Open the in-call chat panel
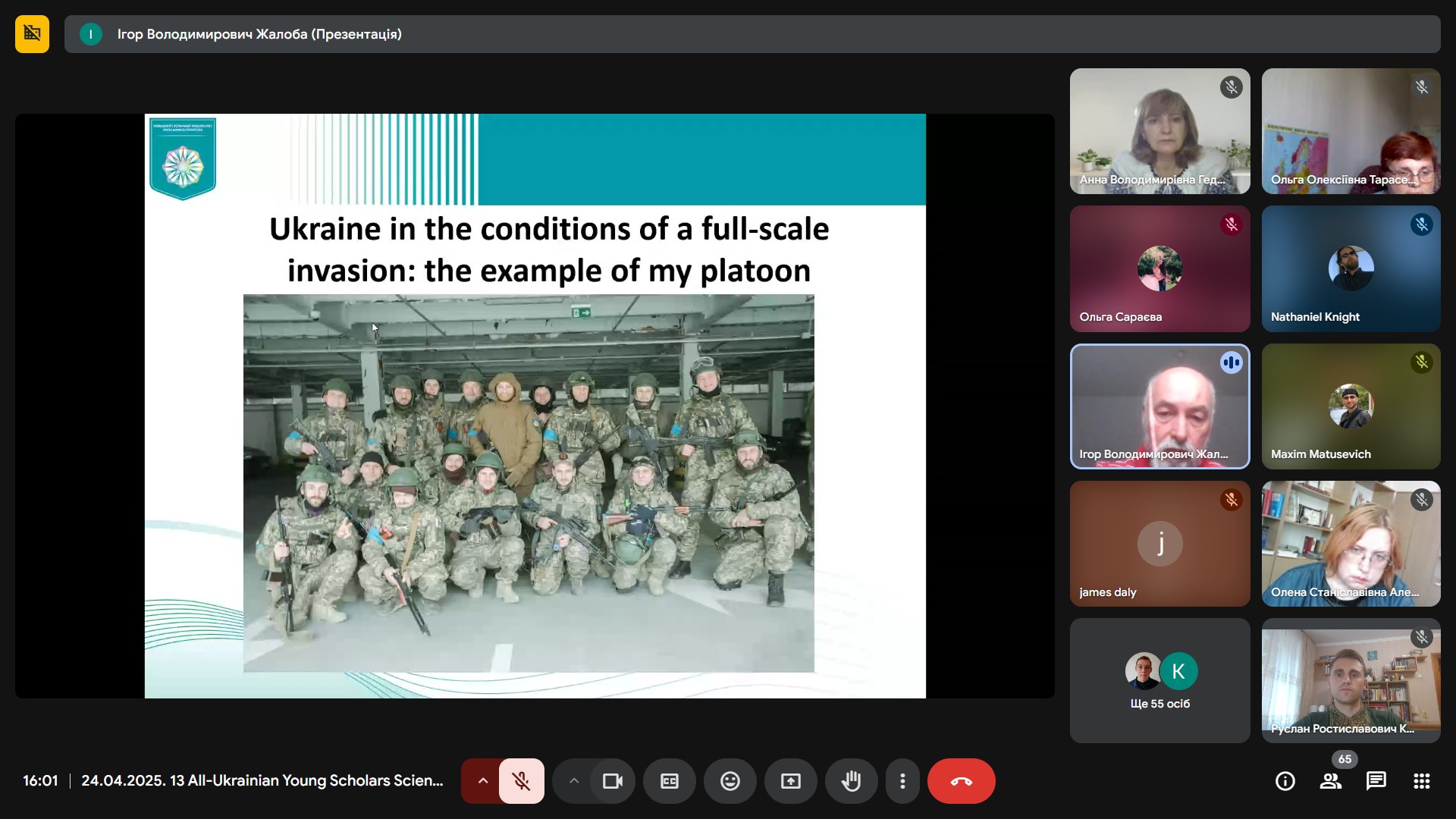Viewport: 1456px width, 819px height. click(x=1376, y=781)
